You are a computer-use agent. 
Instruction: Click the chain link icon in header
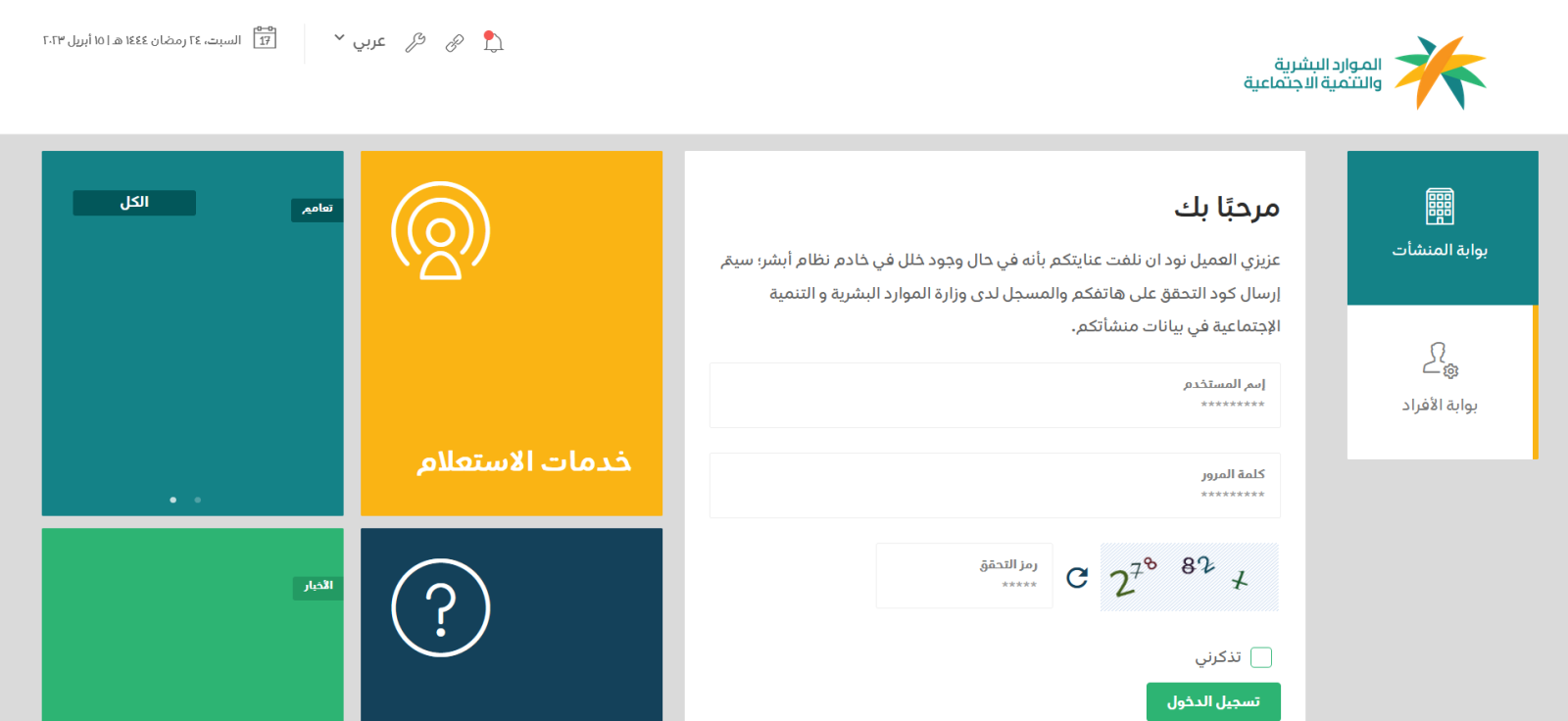pyautogui.click(x=455, y=43)
